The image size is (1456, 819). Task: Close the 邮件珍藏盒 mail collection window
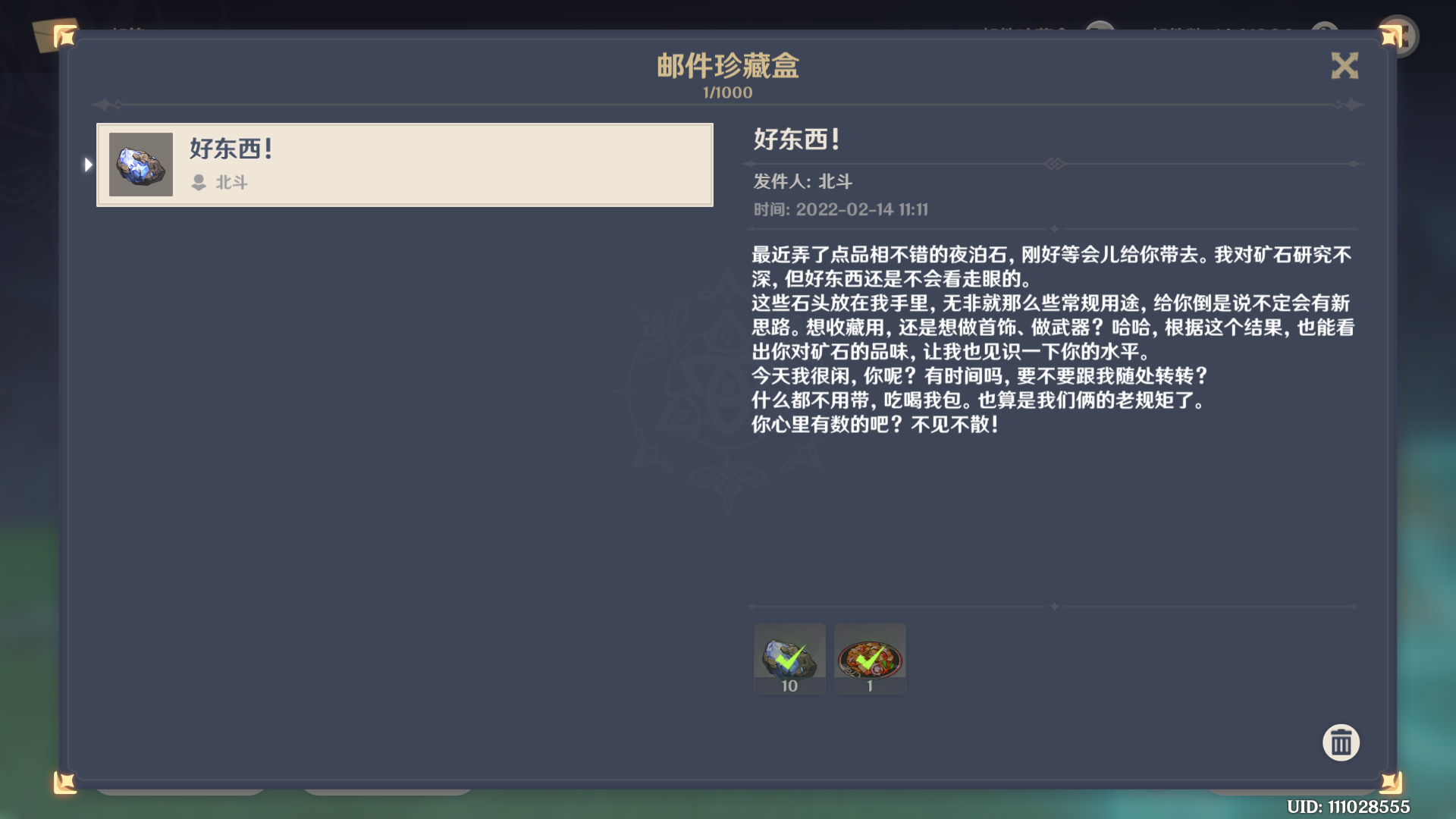pos(1345,66)
